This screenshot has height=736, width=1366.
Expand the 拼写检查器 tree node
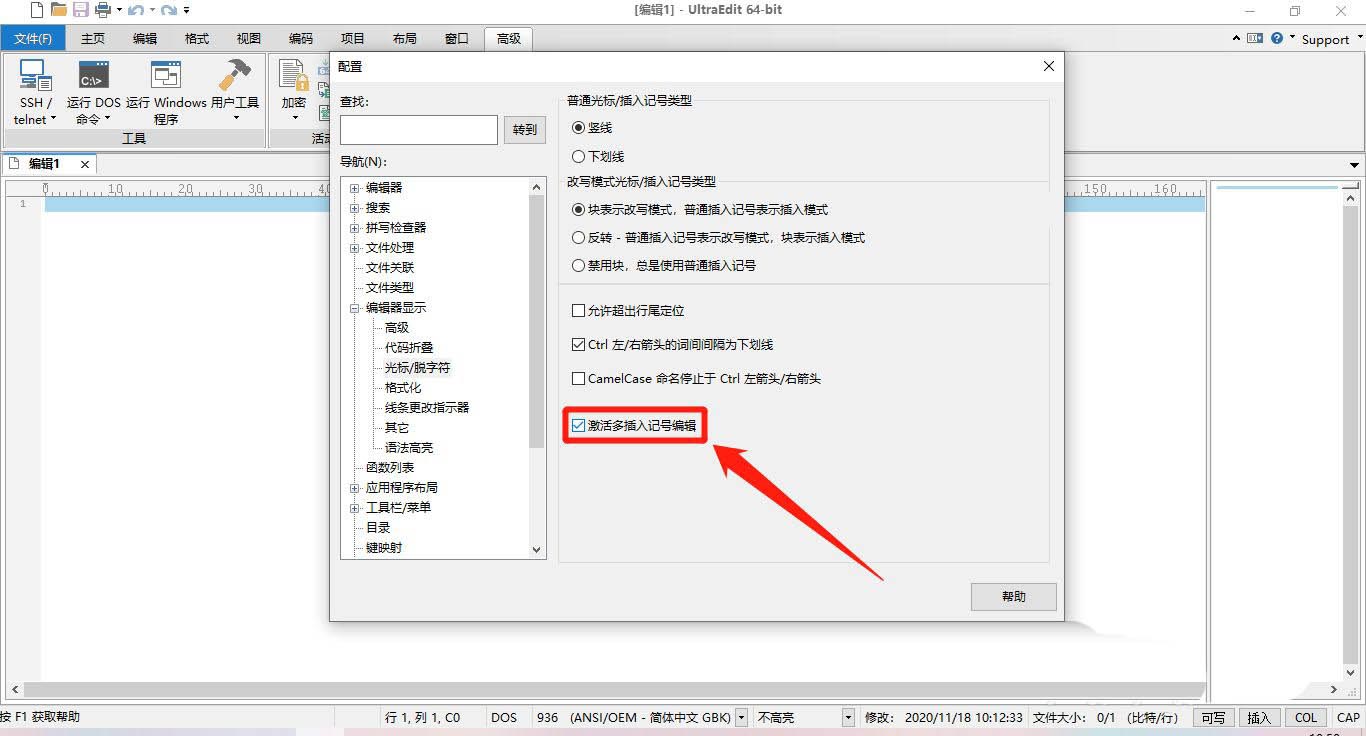point(354,228)
